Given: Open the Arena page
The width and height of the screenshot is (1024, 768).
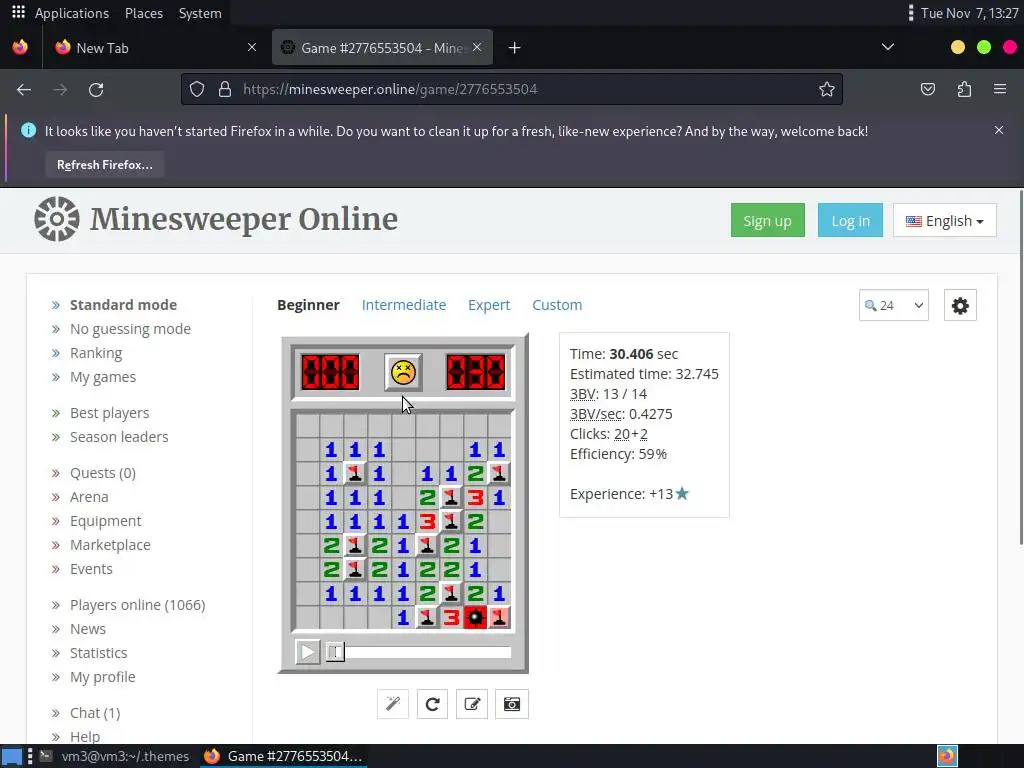Looking at the screenshot, I should coord(89,497).
